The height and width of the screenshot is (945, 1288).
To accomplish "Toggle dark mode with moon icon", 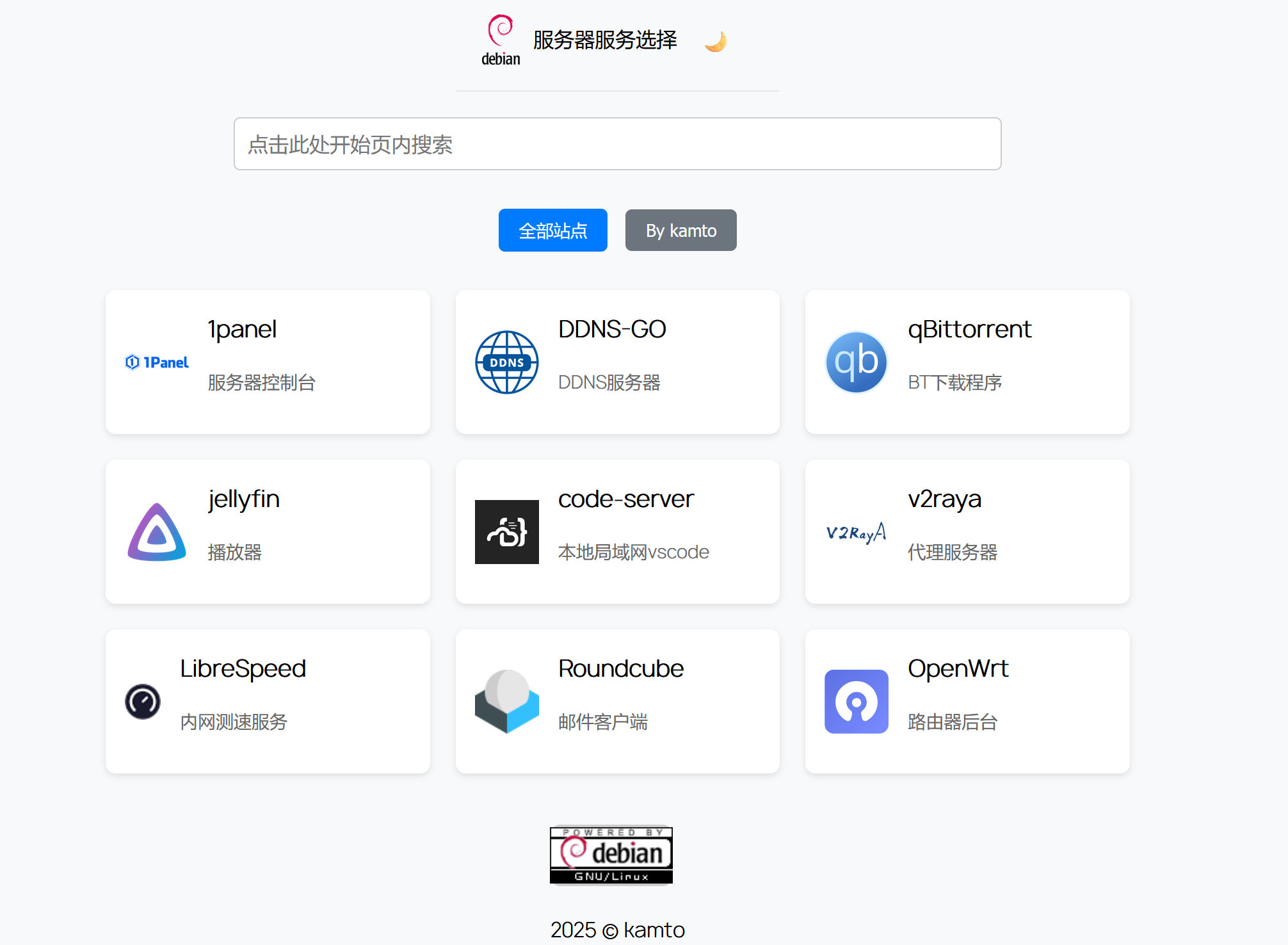I will coord(716,42).
